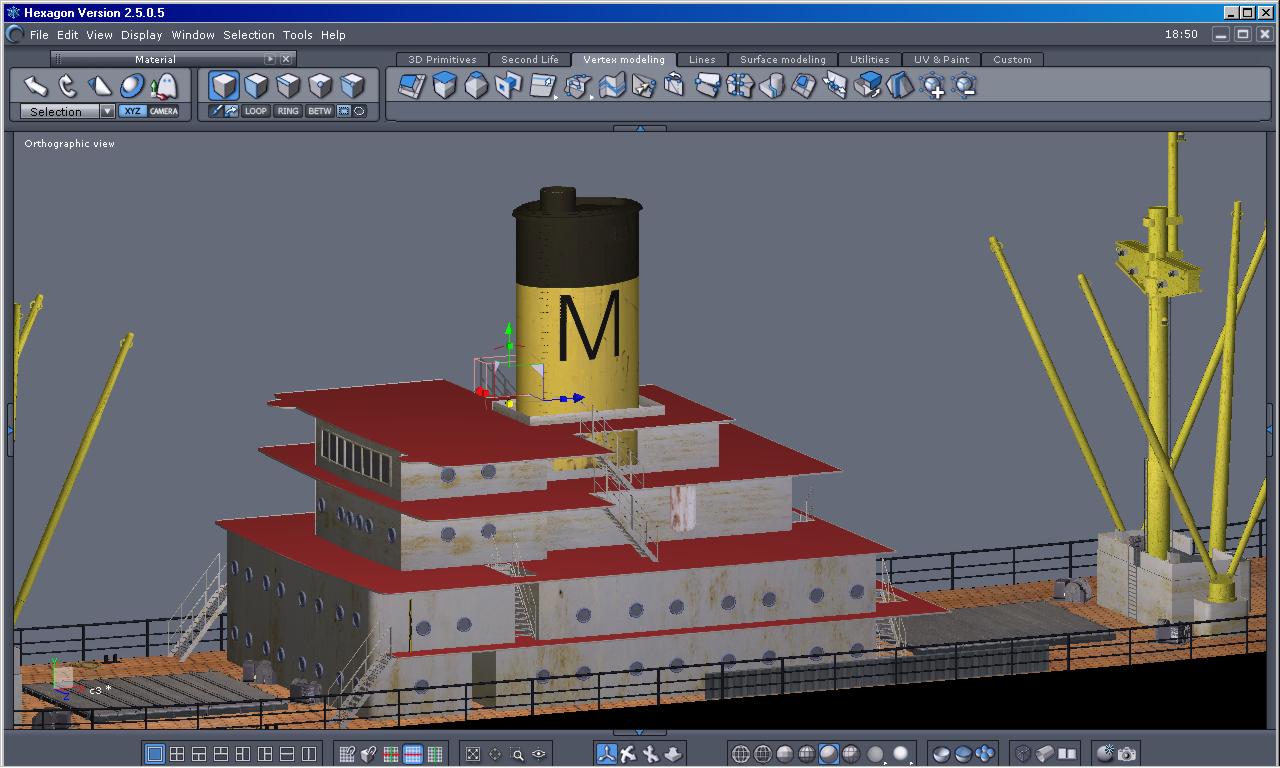1280x768 pixels.
Task: Choose the Select Faces mode cube
Action: pos(257,86)
